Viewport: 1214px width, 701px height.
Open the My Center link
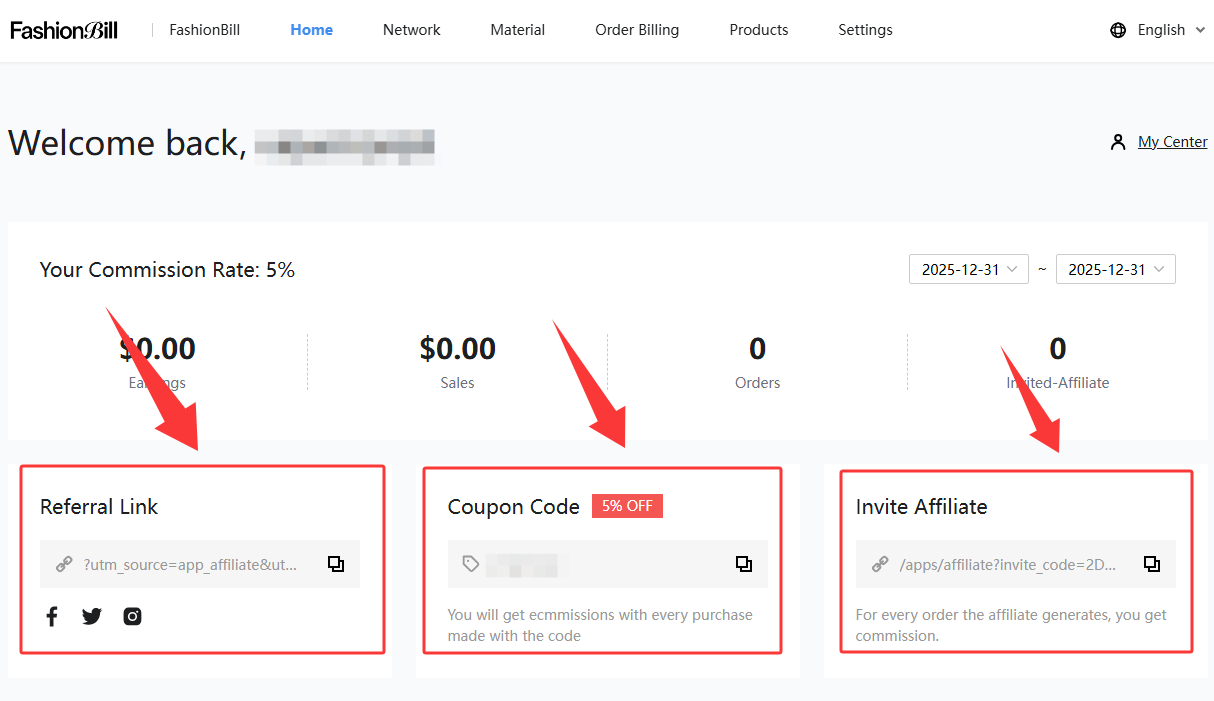point(1172,142)
